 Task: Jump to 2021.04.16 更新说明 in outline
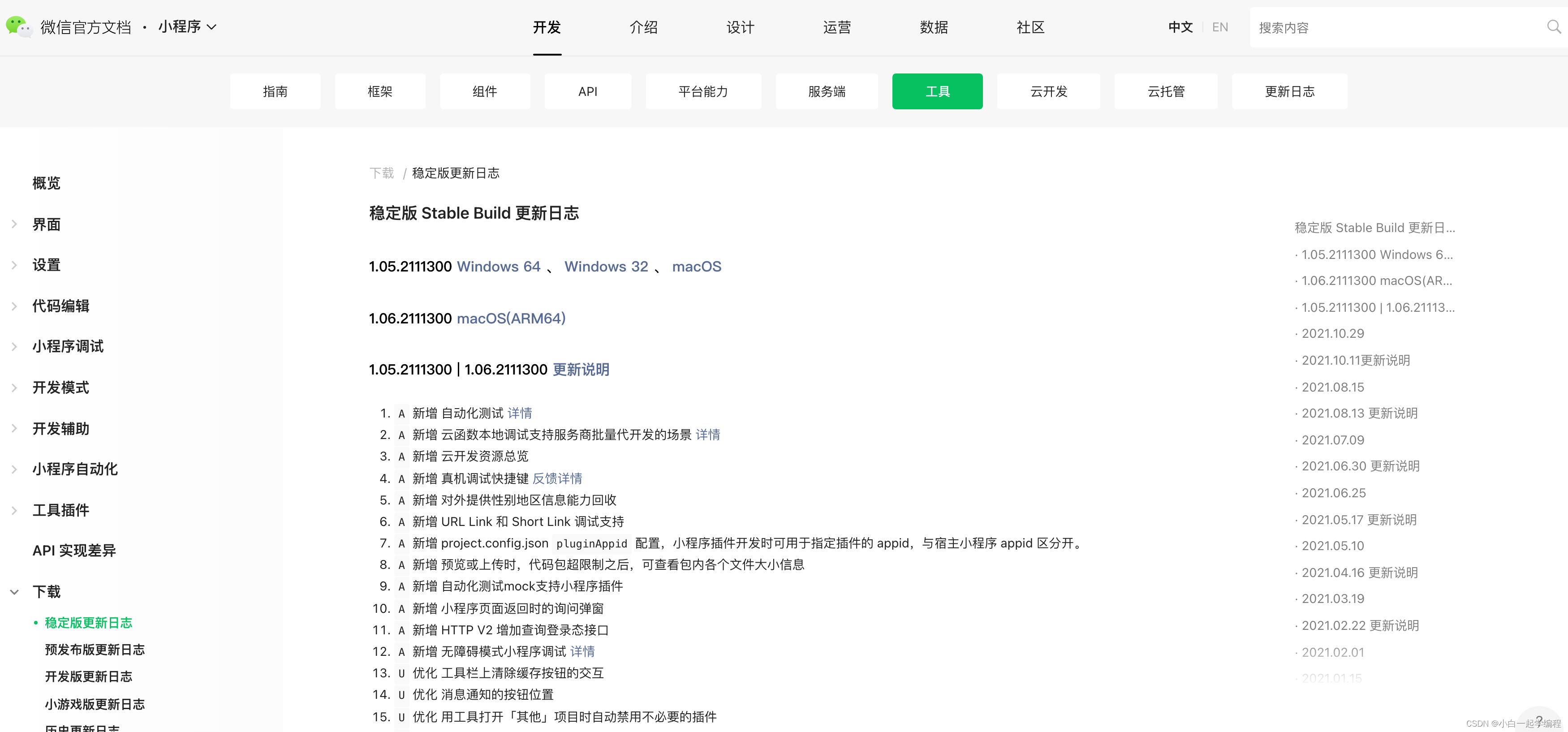pyautogui.click(x=1360, y=573)
